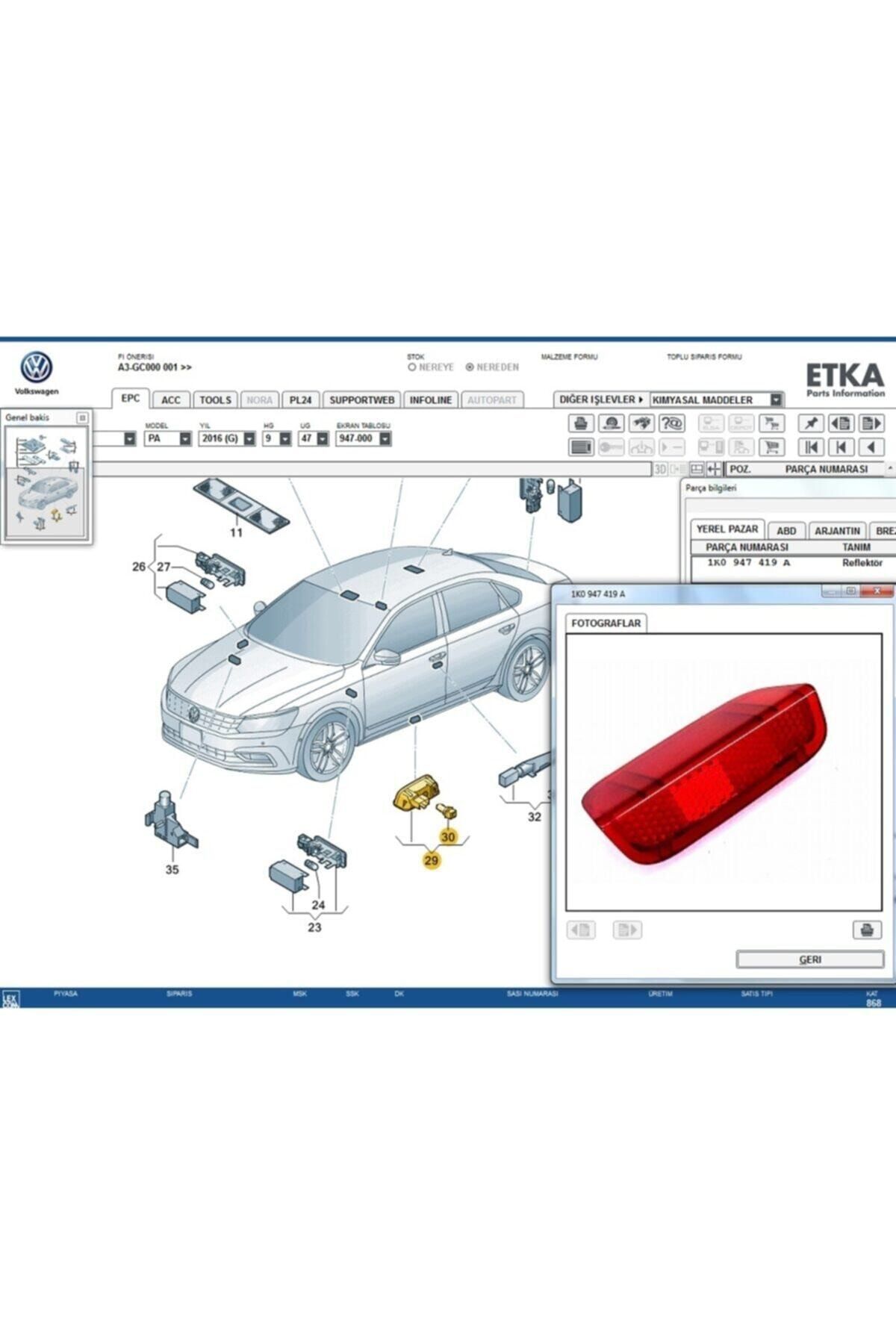
Task: Click the plain left triangle back arrow
Action: (871, 447)
